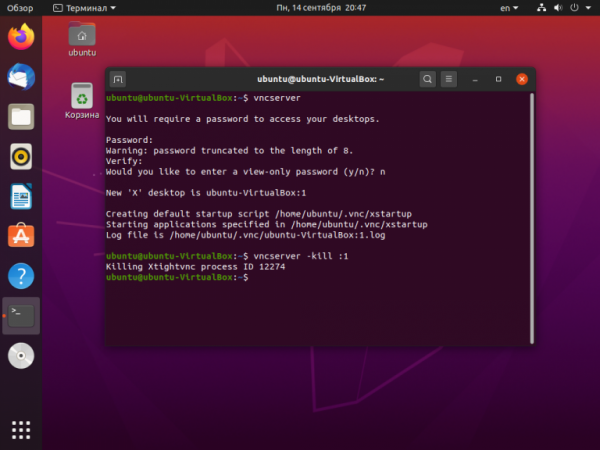
Task: Click the volume speaker icon in top bar
Action: click(558, 8)
